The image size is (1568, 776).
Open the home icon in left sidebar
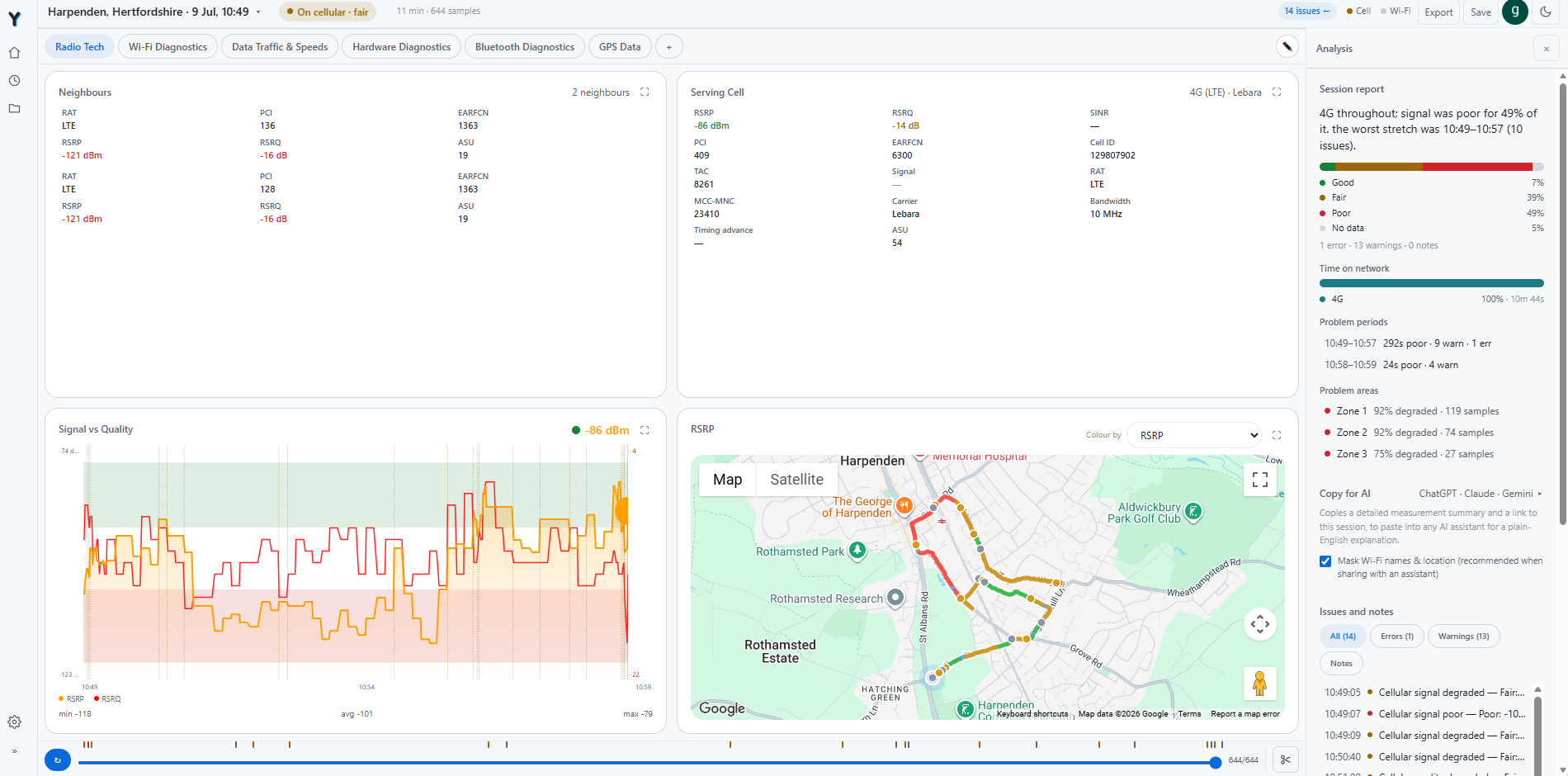point(14,53)
